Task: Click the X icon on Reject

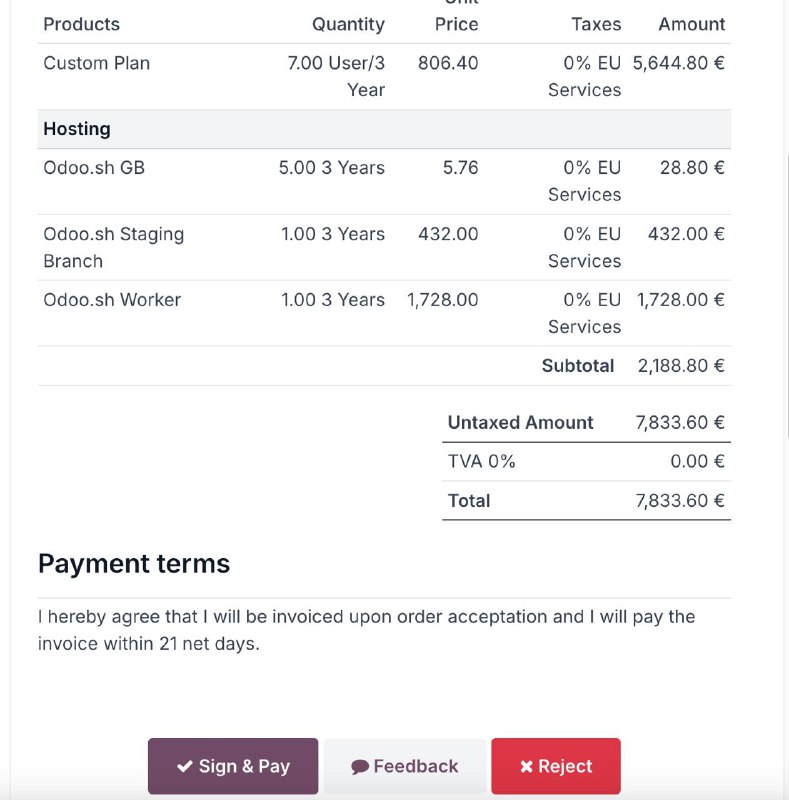Action: [x=526, y=766]
